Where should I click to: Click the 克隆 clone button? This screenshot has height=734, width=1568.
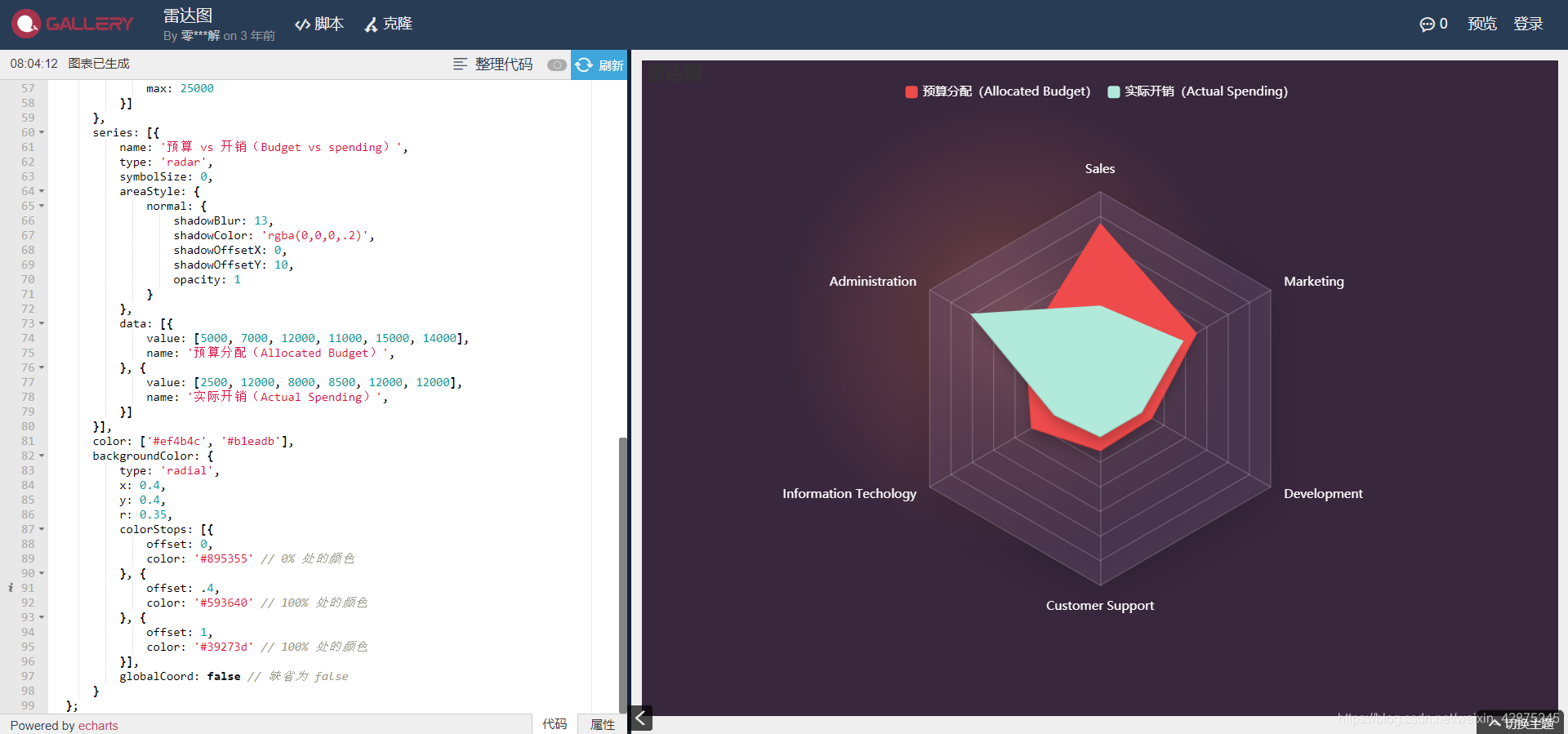click(389, 24)
